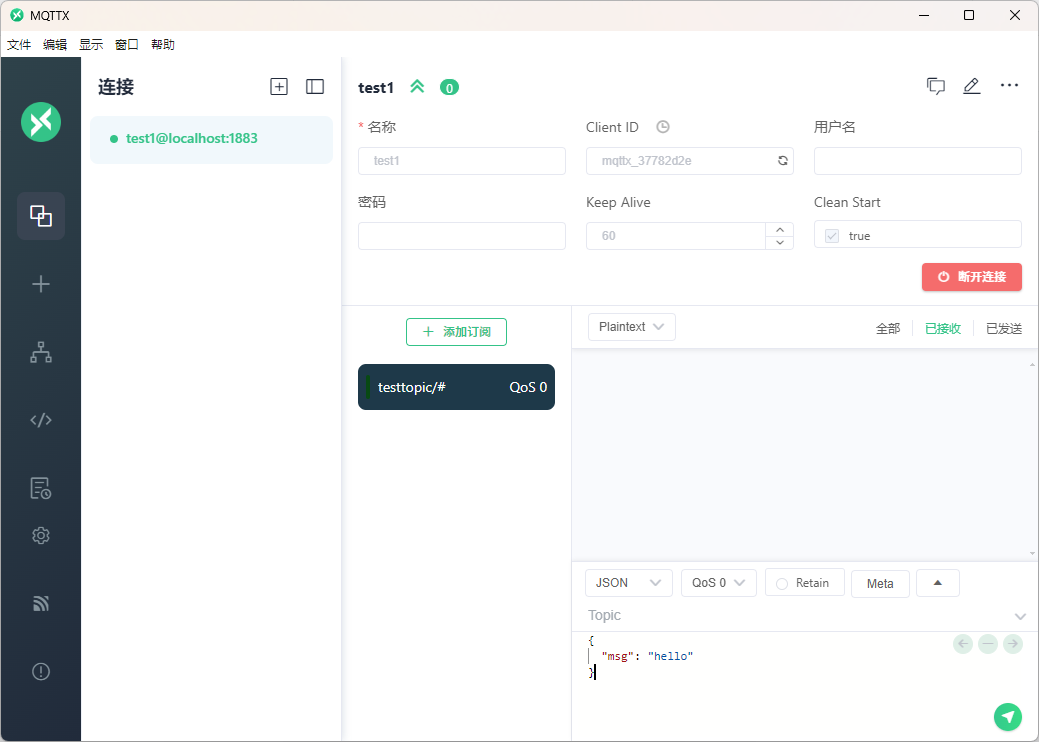Click the 断开连接 button

point(971,277)
